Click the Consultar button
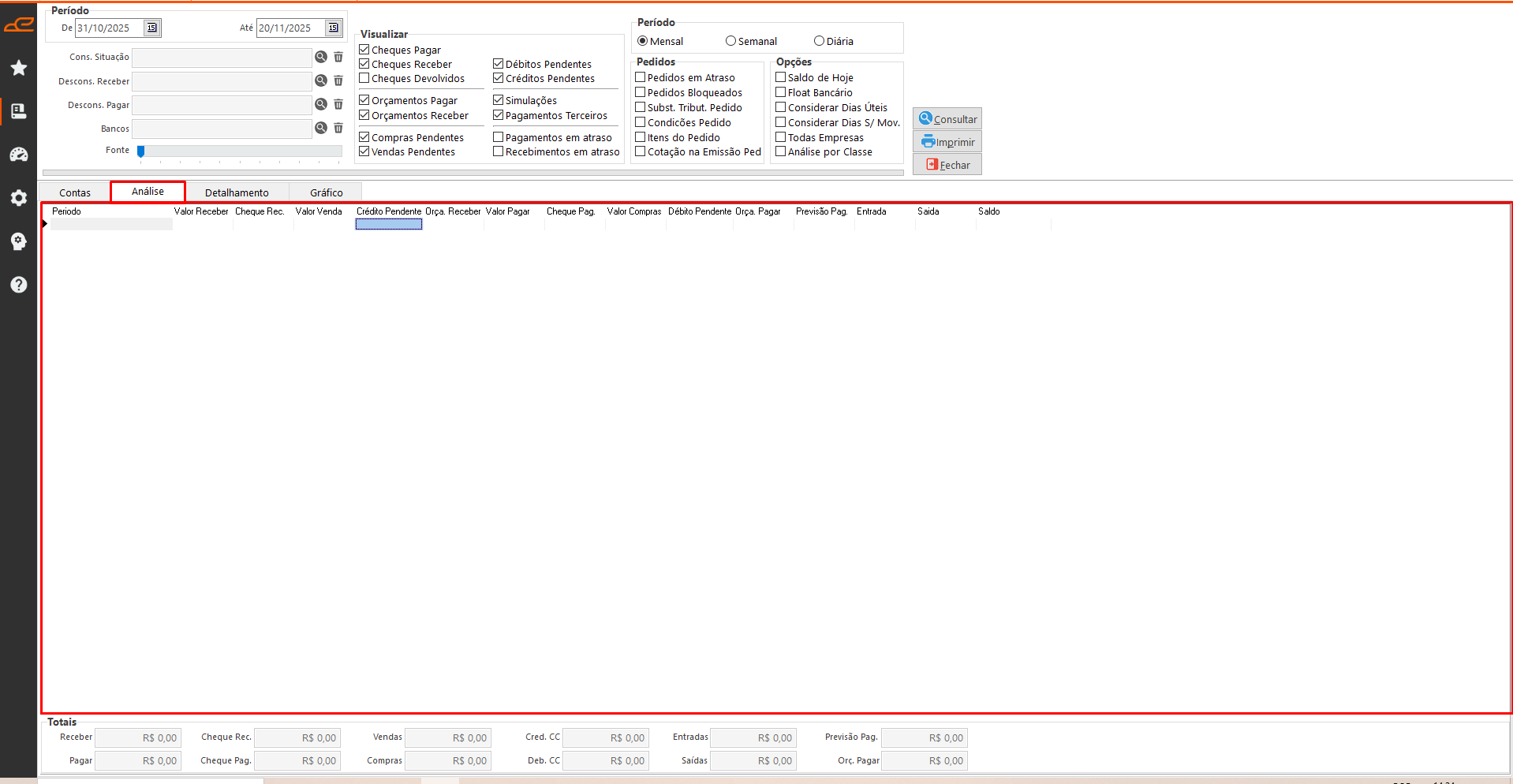The width and height of the screenshot is (1513, 784). (947, 119)
